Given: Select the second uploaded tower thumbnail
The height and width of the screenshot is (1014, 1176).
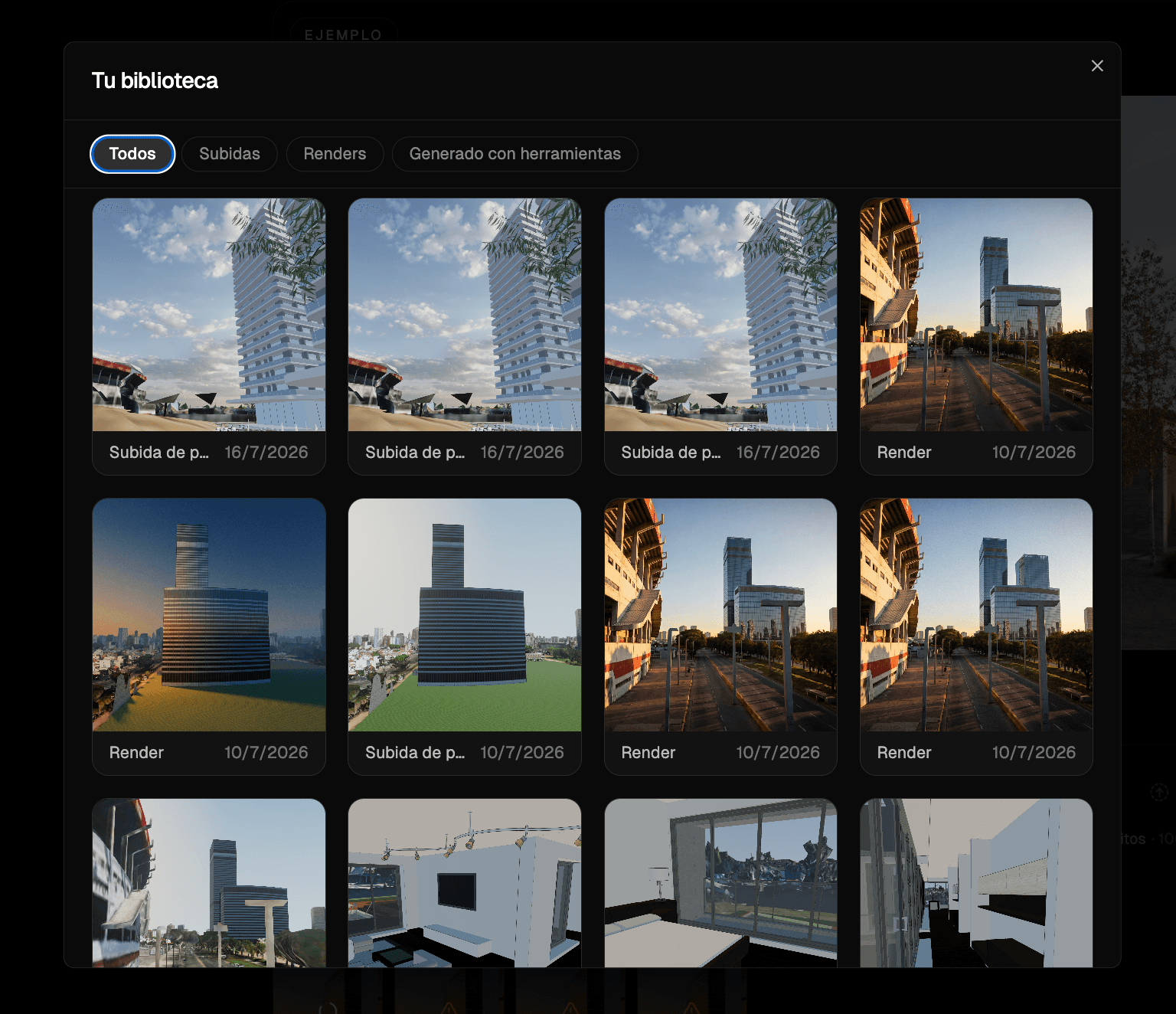Looking at the screenshot, I should pos(465,337).
